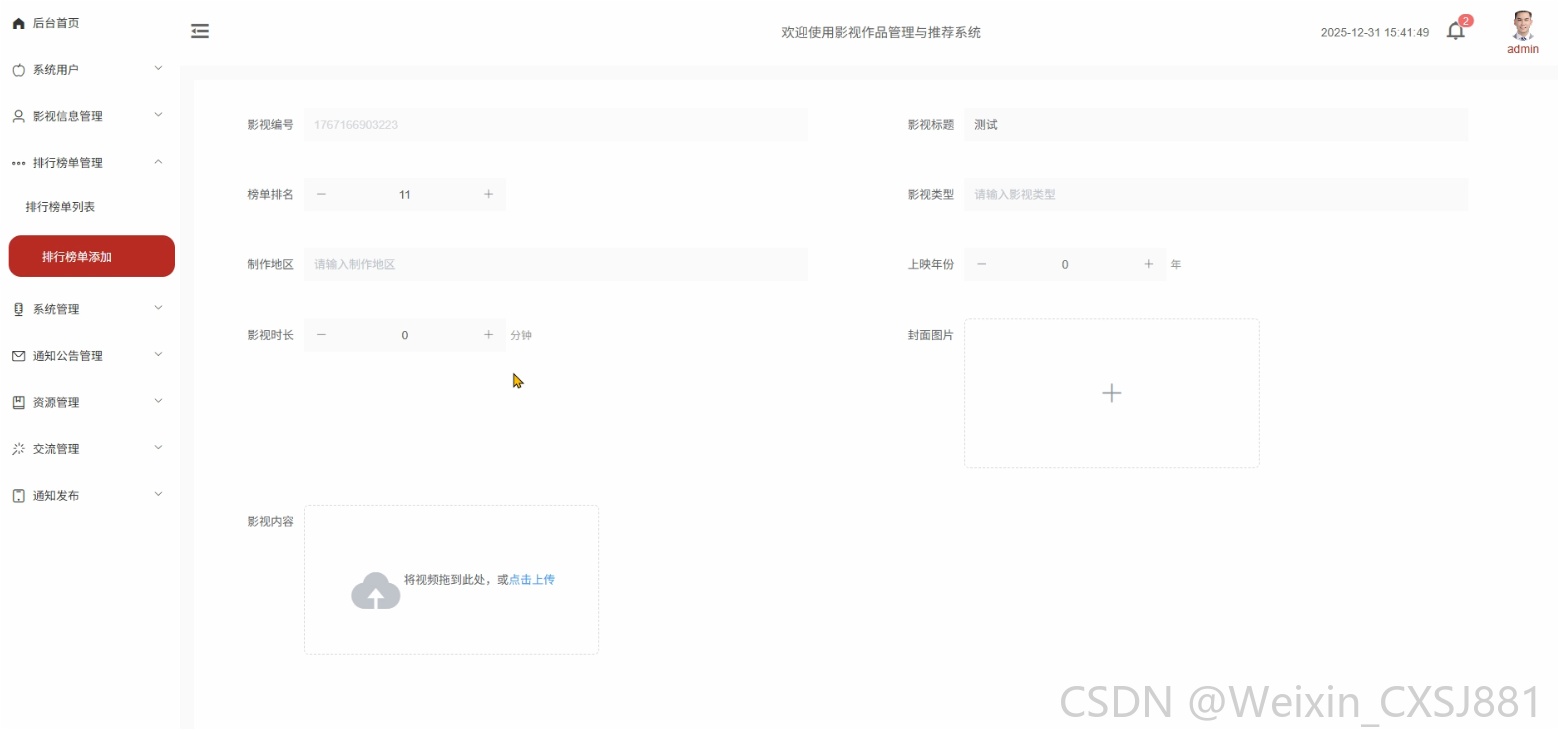This screenshot has height=730, width=1559.
Task: Click the icon beside 系统管理
Action: (18, 310)
